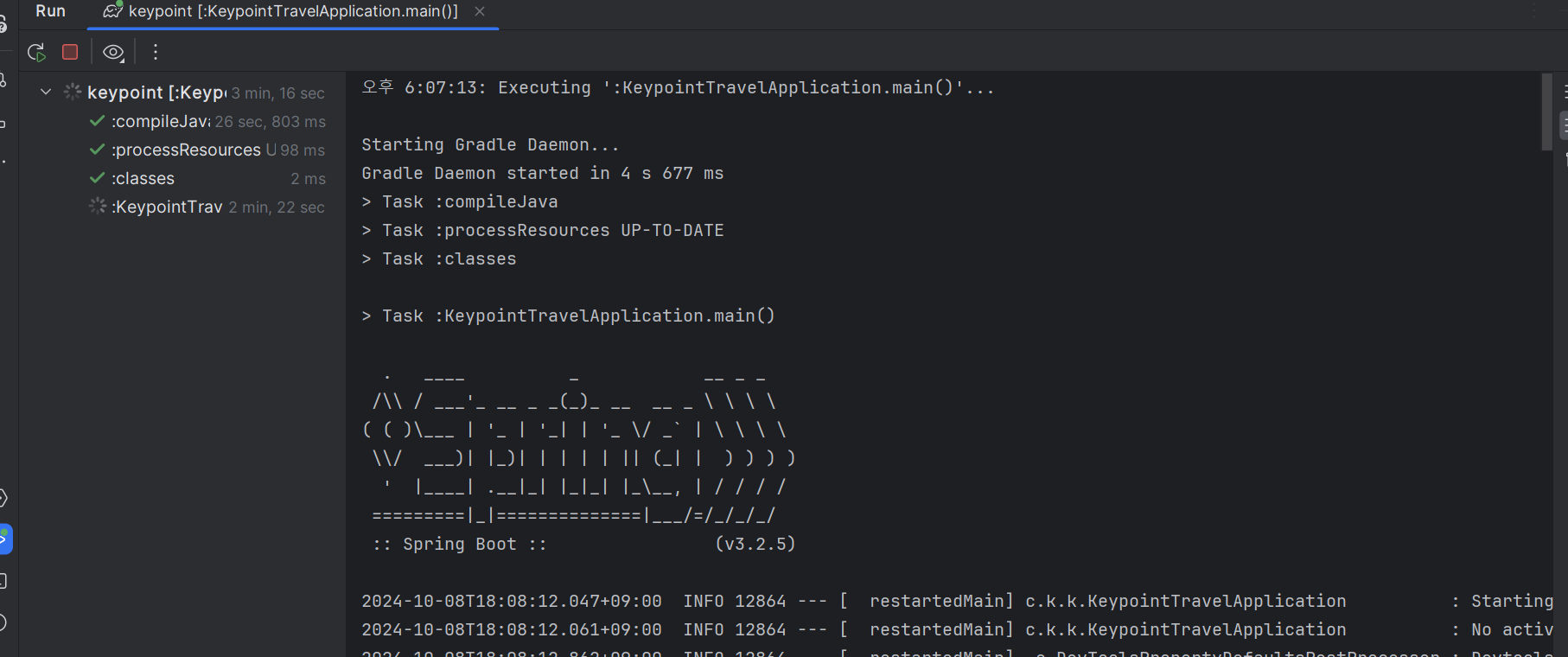Screen dimensions: 1568x657
Task: Click the log line timestamped 18:08:12.047
Action: [x=957, y=601]
